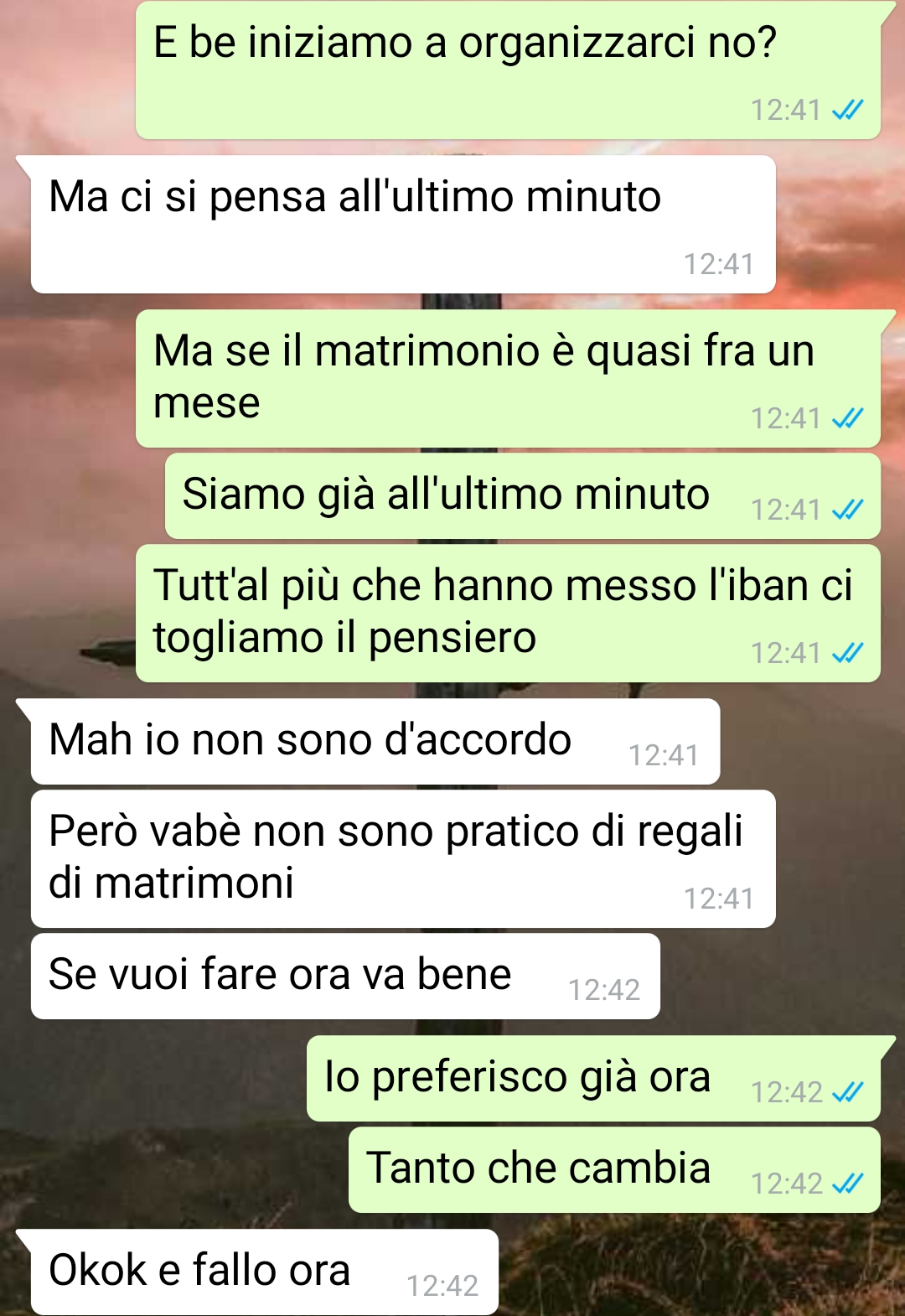Tap read-receipt ticks on 'E be iniziamo' message
Image resolution: width=905 pixels, height=1316 pixels.
pyautogui.click(x=847, y=110)
